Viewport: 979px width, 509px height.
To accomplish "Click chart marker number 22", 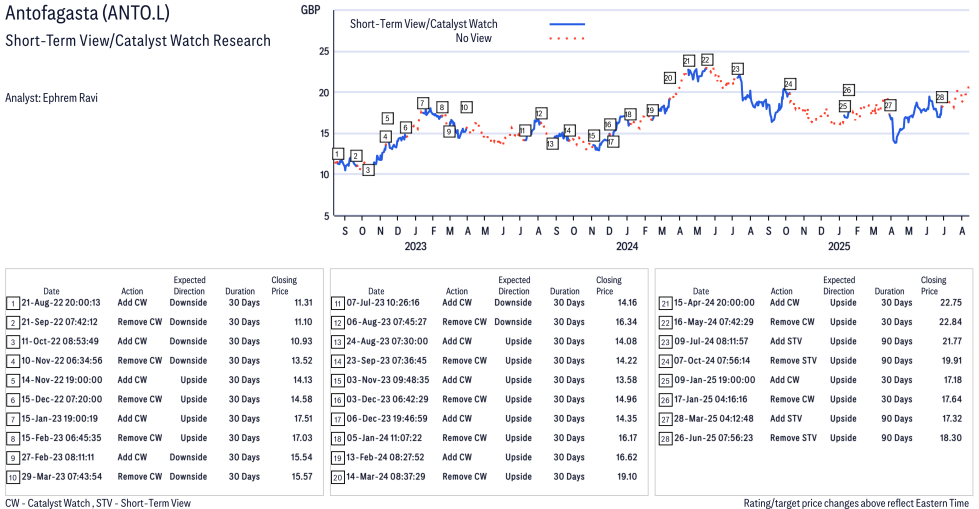I will click(x=706, y=60).
